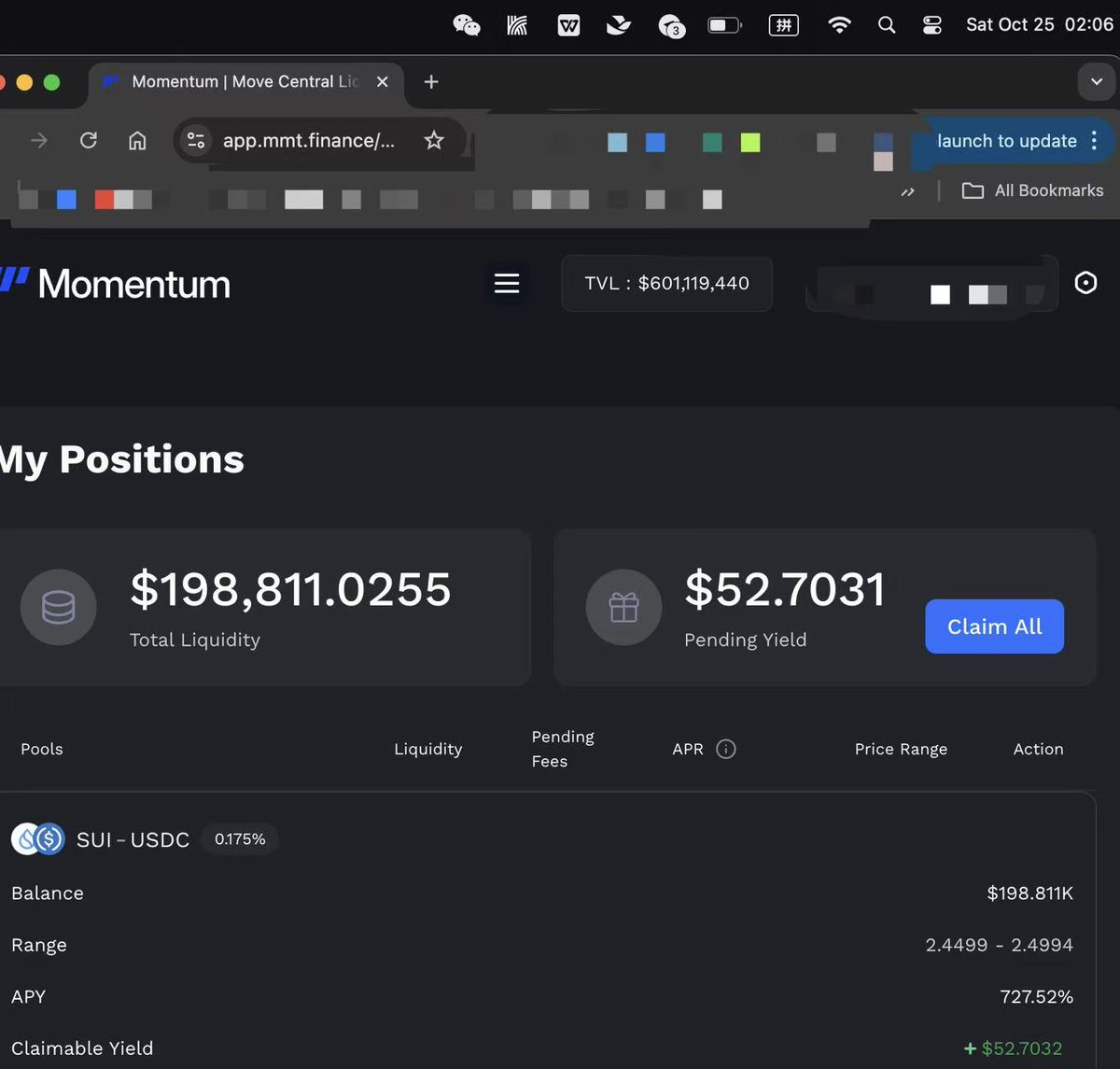Click the site info icon in address bar

196,141
